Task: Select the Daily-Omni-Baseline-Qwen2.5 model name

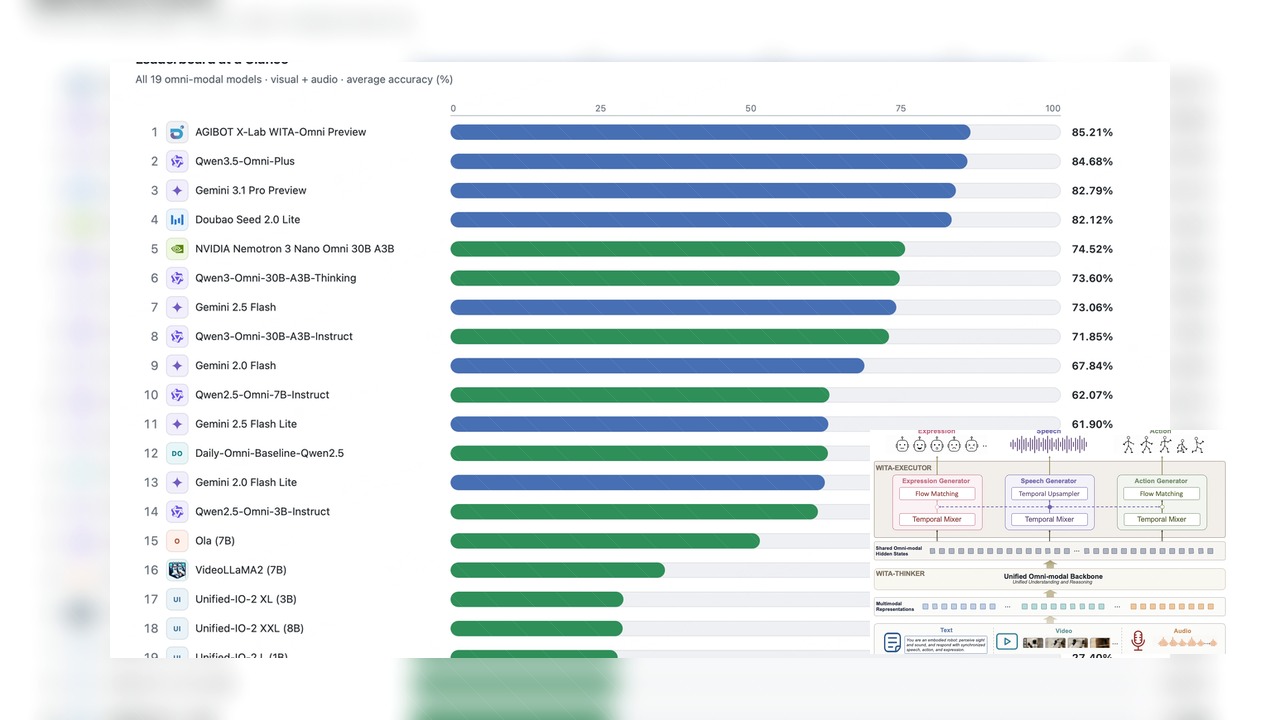Action: [269, 453]
